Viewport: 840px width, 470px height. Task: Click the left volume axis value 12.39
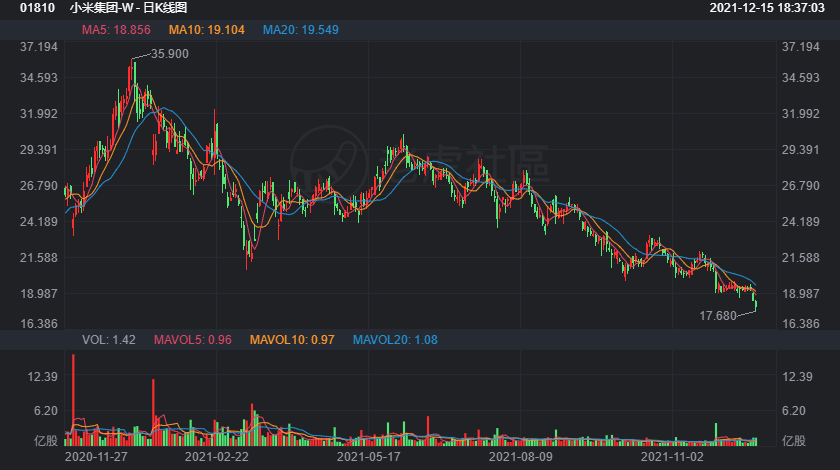point(42,377)
